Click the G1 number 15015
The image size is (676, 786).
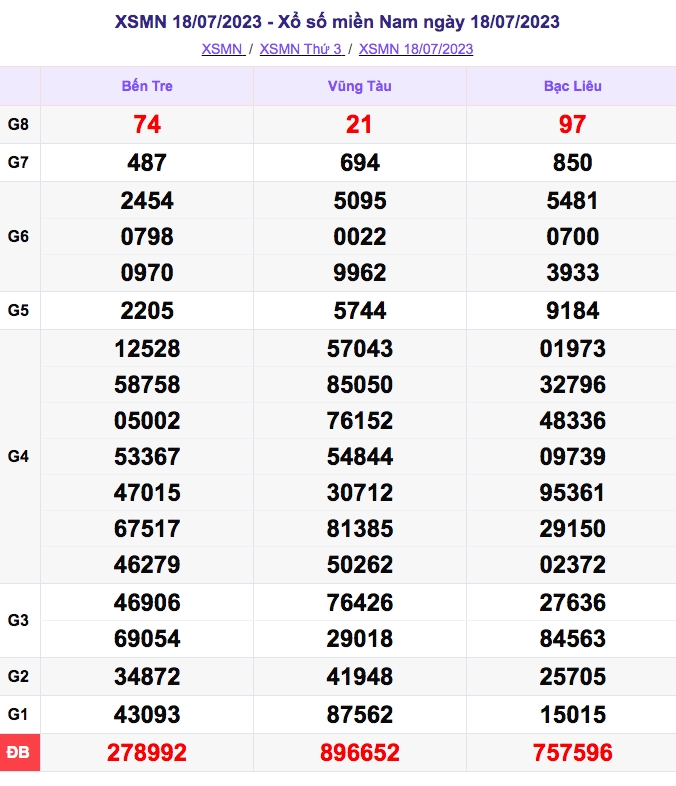pyautogui.click(x=573, y=715)
